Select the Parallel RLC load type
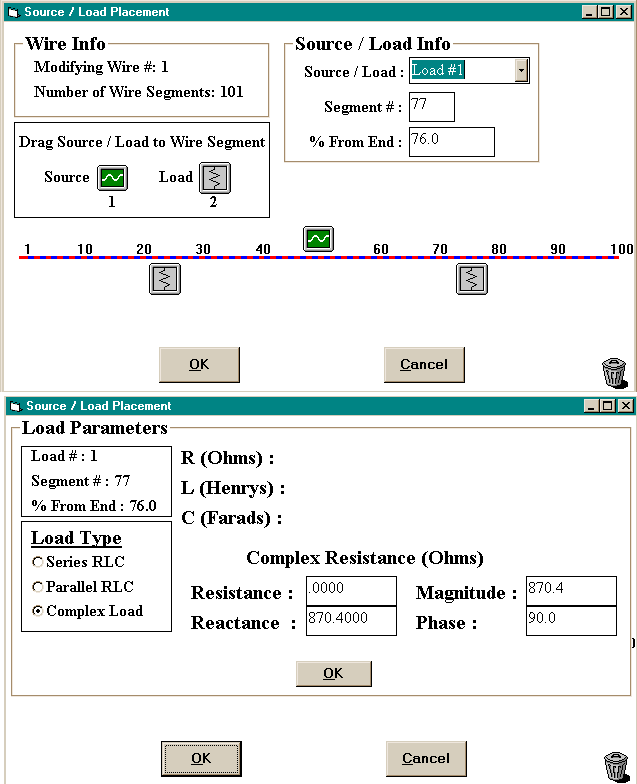This screenshot has height=784, width=637. click(x=38, y=587)
